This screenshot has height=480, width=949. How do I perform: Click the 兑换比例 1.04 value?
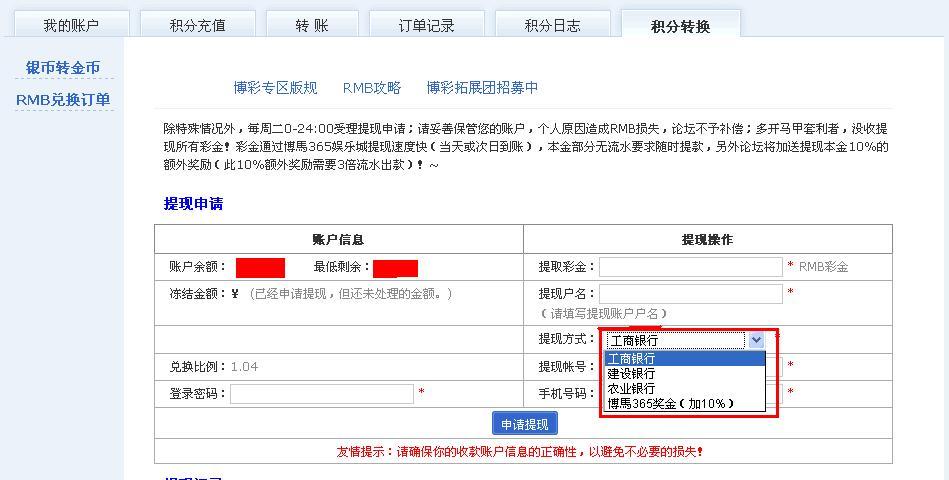(245, 367)
